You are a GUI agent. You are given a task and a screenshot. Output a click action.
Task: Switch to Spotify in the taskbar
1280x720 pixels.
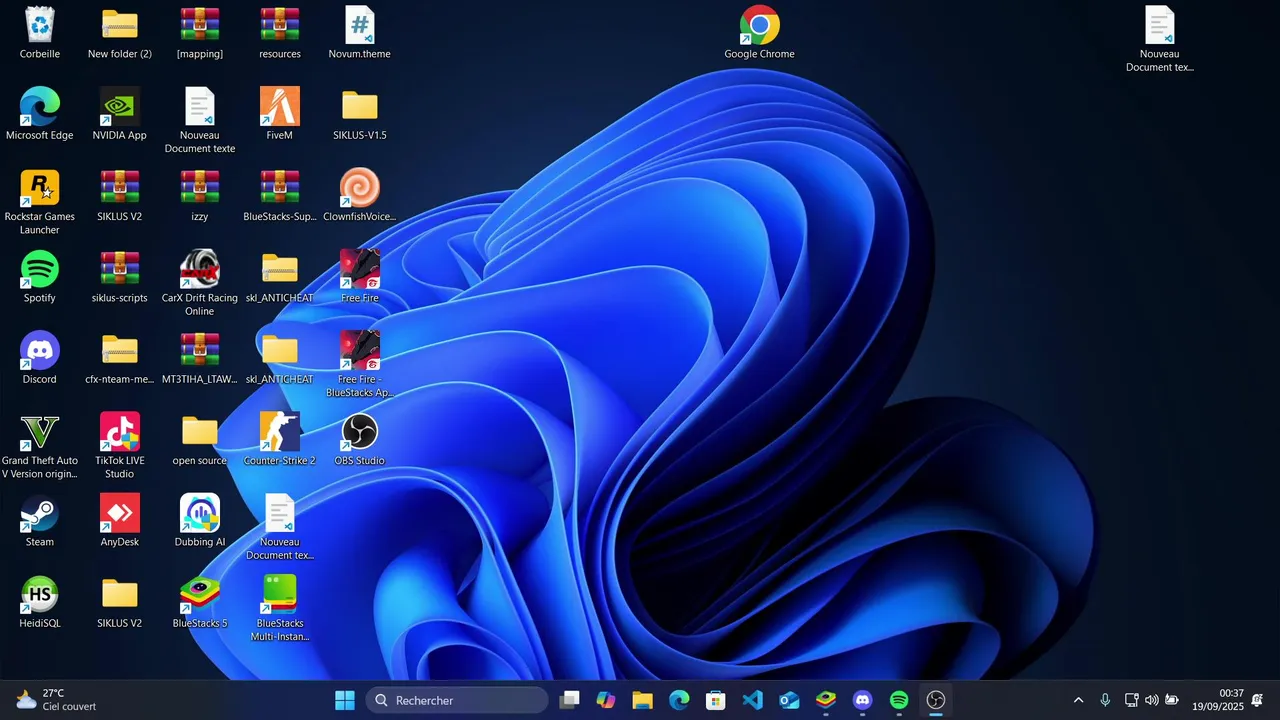click(x=899, y=700)
